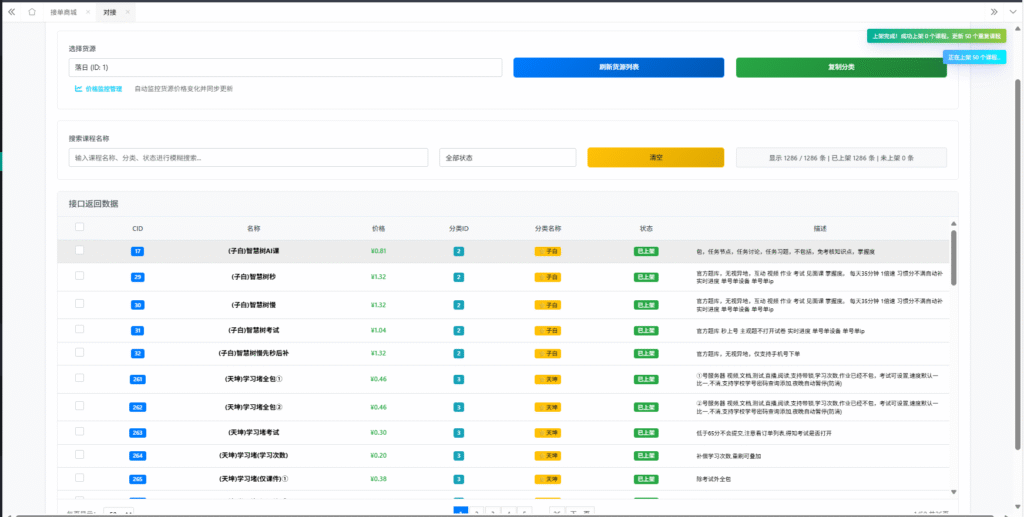Click the table's vertical scrollbar
1024x517 pixels.
click(952, 260)
